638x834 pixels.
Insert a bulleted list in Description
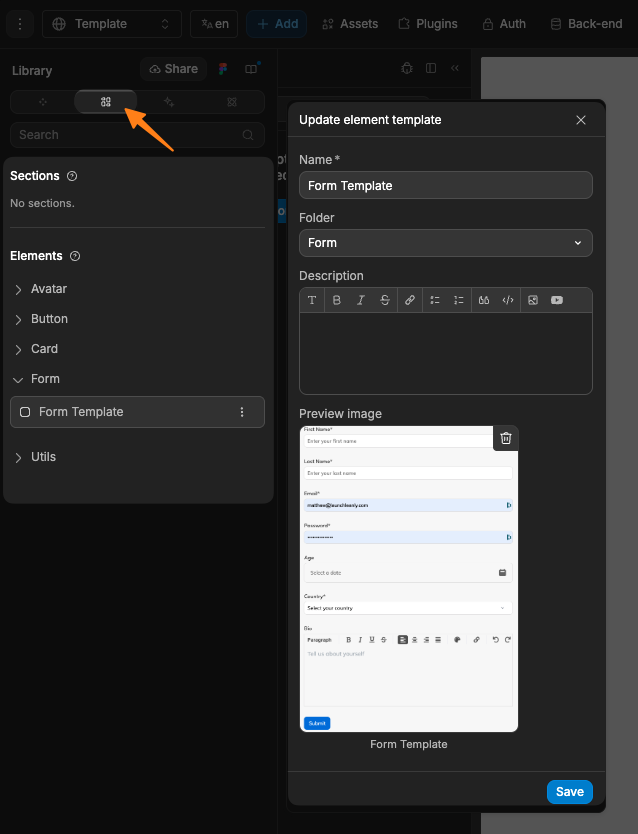(x=434, y=299)
